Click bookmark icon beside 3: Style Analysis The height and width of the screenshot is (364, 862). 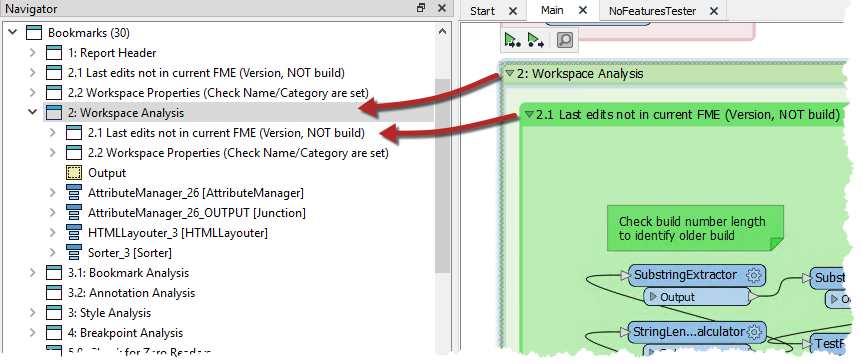[x=54, y=313]
